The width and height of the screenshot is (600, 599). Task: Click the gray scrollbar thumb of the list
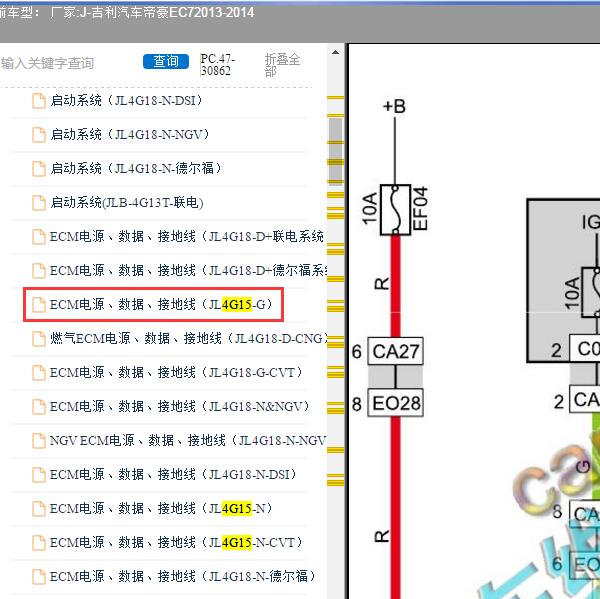(x=335, y=151)
